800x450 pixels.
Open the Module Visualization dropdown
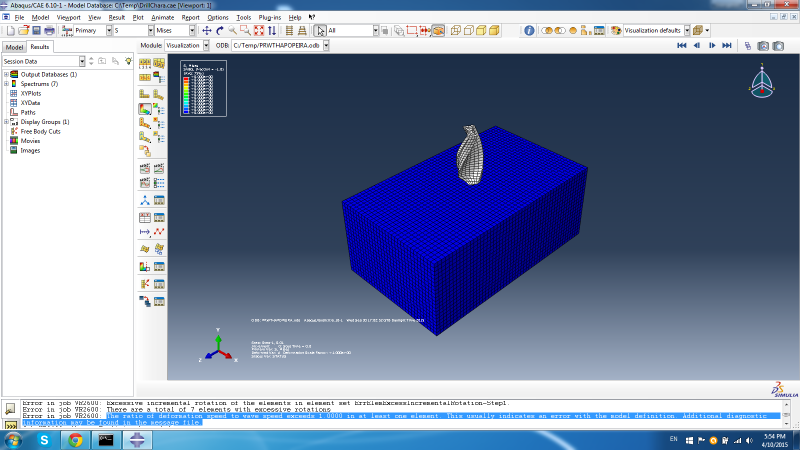[206, 45]
